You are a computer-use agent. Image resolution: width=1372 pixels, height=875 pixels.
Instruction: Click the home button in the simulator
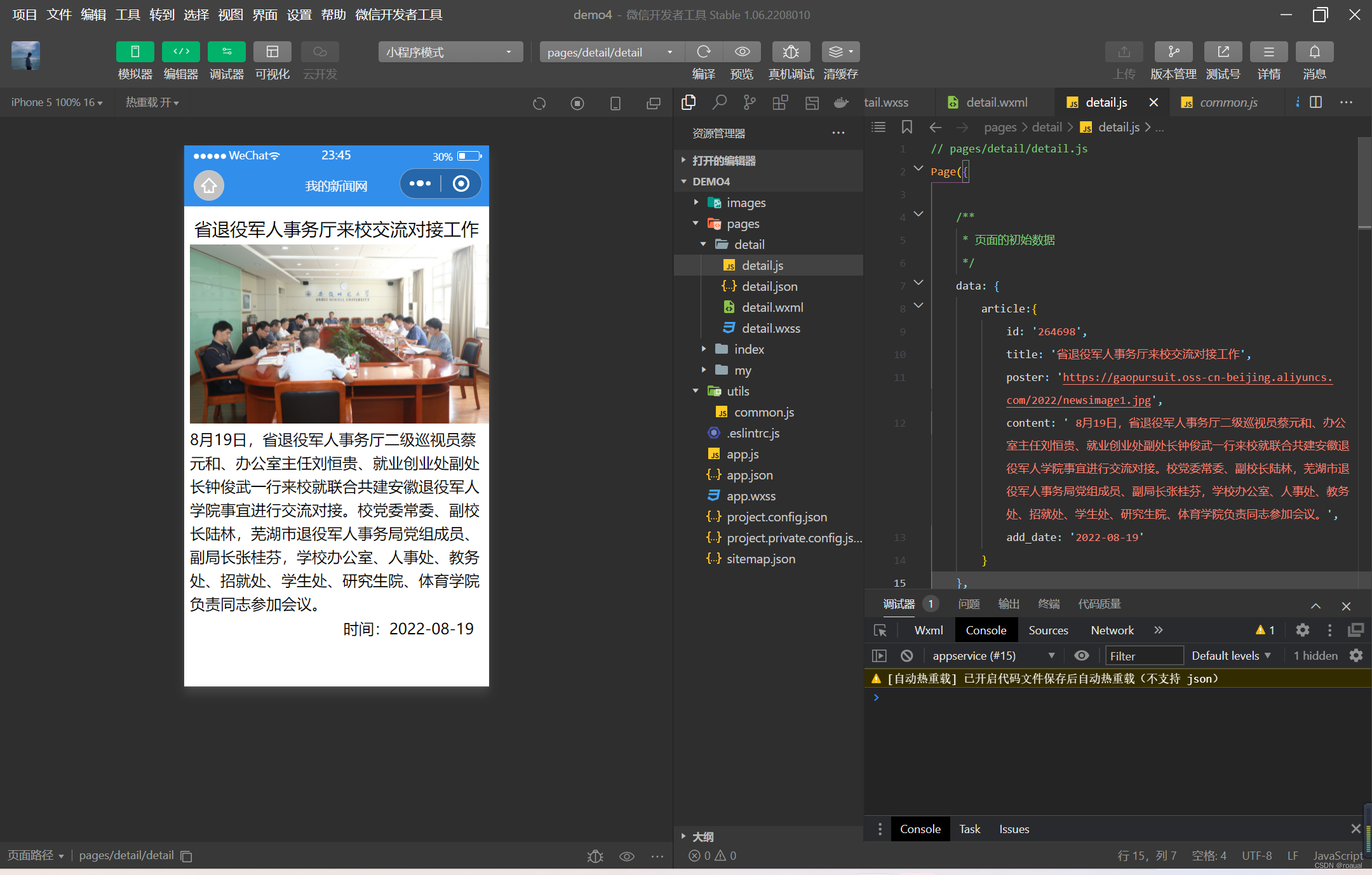point(209,185)
